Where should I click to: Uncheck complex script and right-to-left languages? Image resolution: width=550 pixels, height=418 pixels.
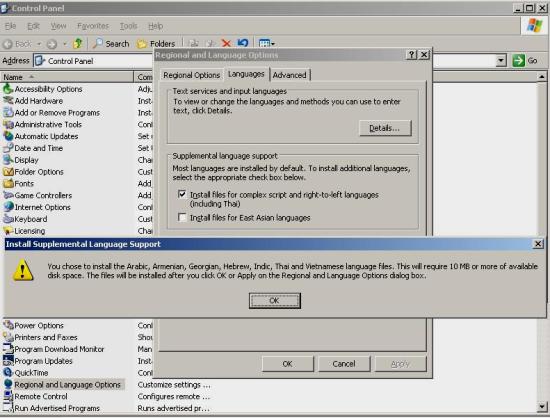pyautogui.click(x=182, y=194)
